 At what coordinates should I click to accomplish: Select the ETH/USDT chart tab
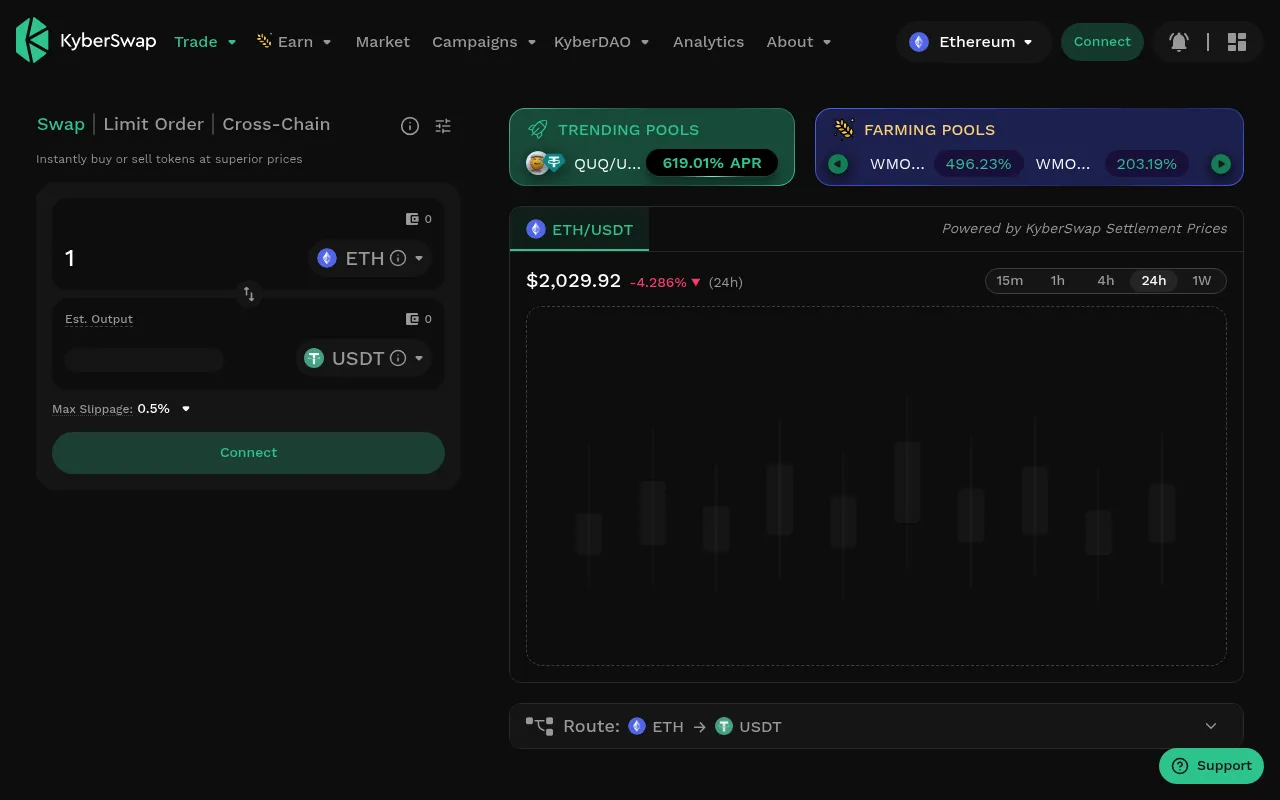pos(580,229)
